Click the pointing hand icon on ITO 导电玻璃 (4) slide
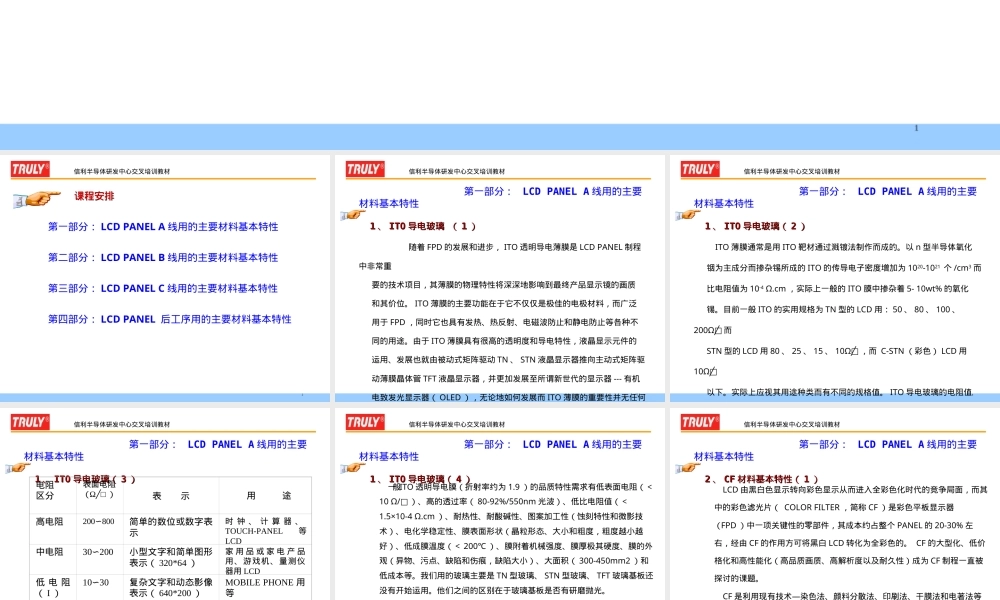Image resolution: width=1000 pixels, height=600 pixels. pyautogui.click(x=353, y=468)
